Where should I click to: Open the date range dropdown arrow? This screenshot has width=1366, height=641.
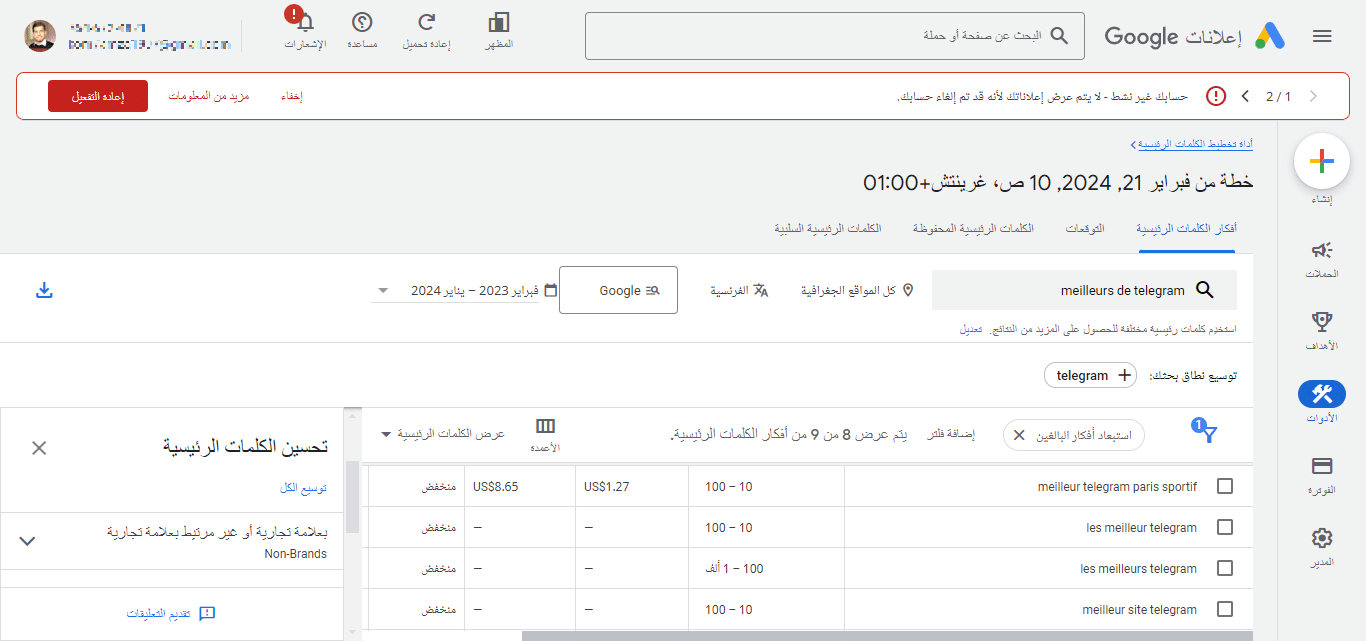coord(384,291)
